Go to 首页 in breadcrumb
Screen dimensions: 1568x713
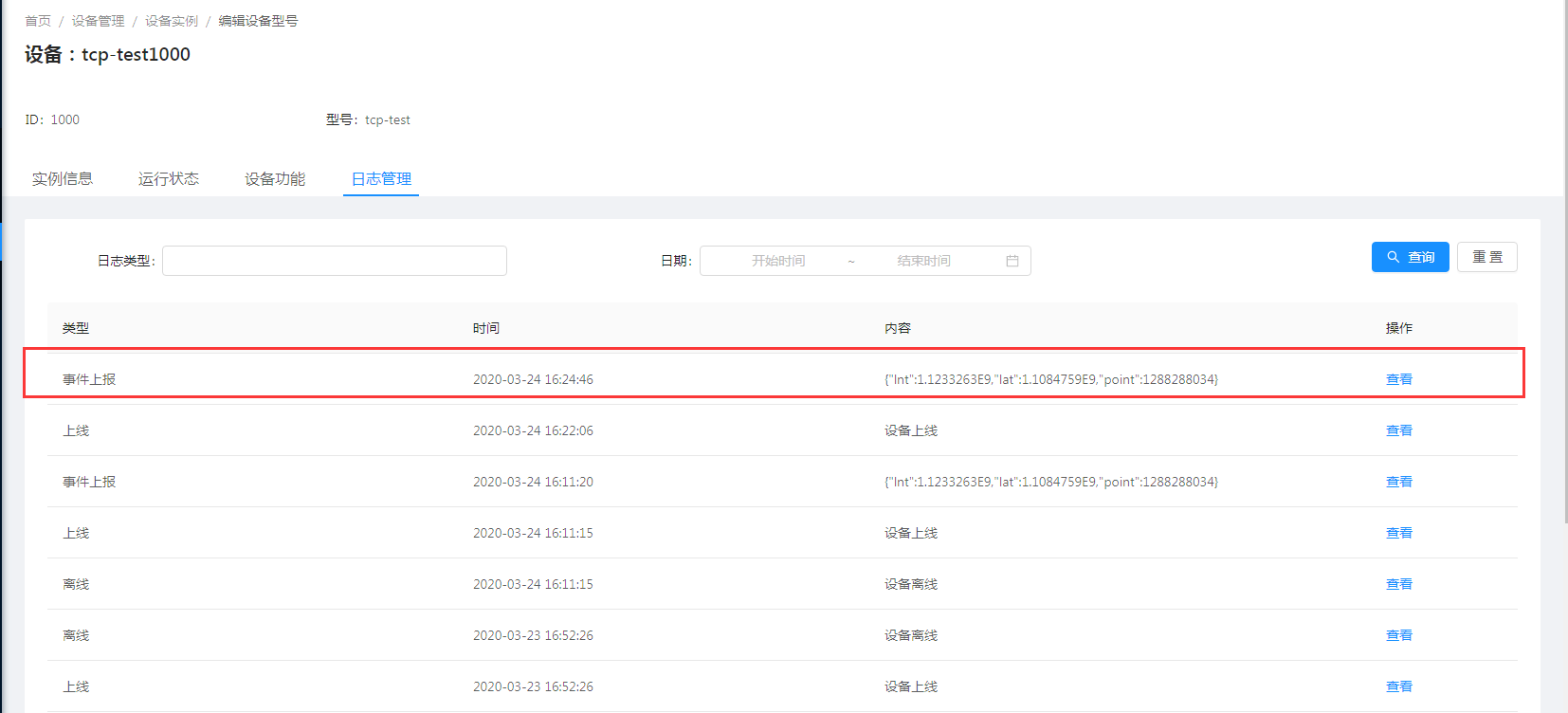click(x=38, y=21)
